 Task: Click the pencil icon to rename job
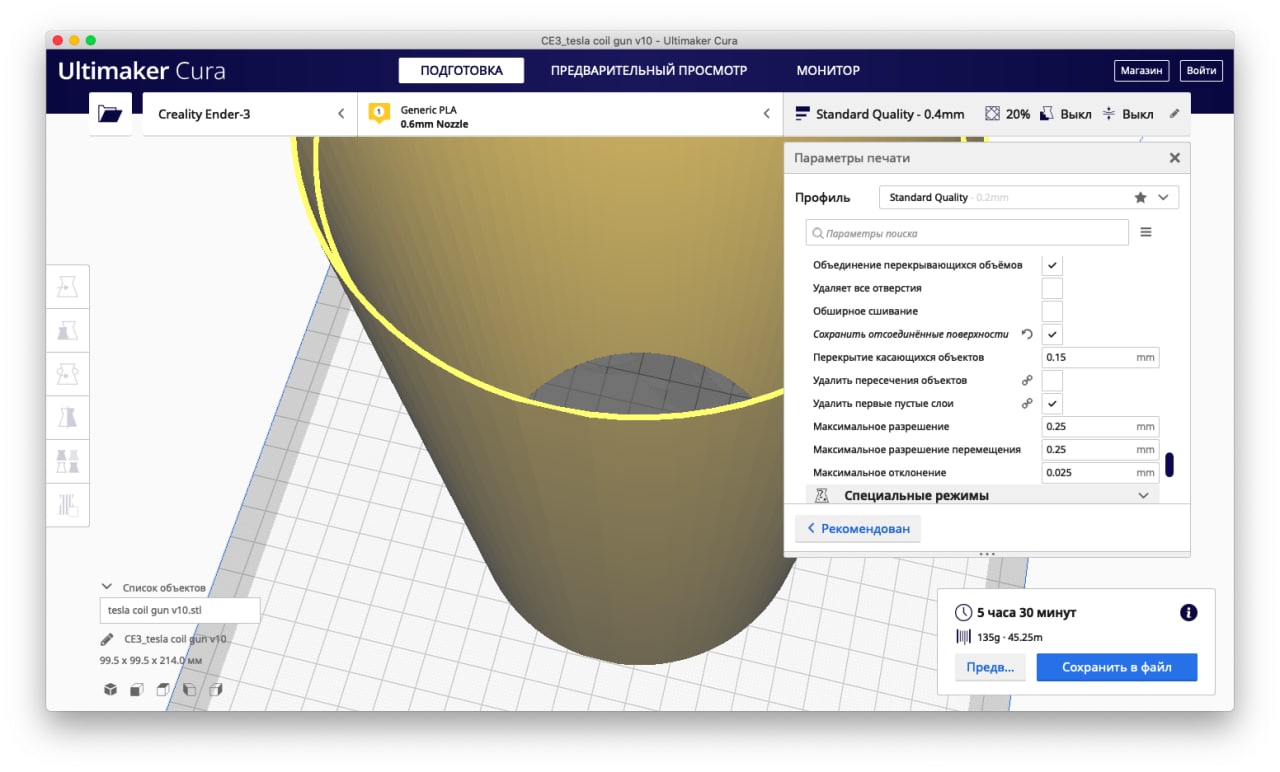pos(107,639)
